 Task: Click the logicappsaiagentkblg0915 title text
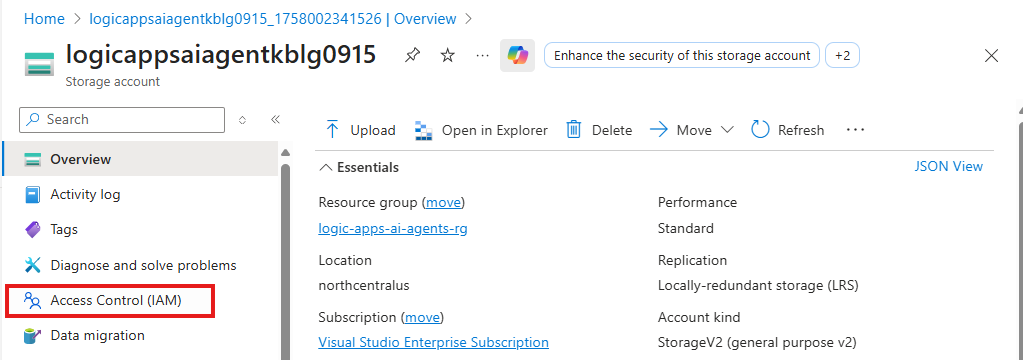click(x=221, y=54)
